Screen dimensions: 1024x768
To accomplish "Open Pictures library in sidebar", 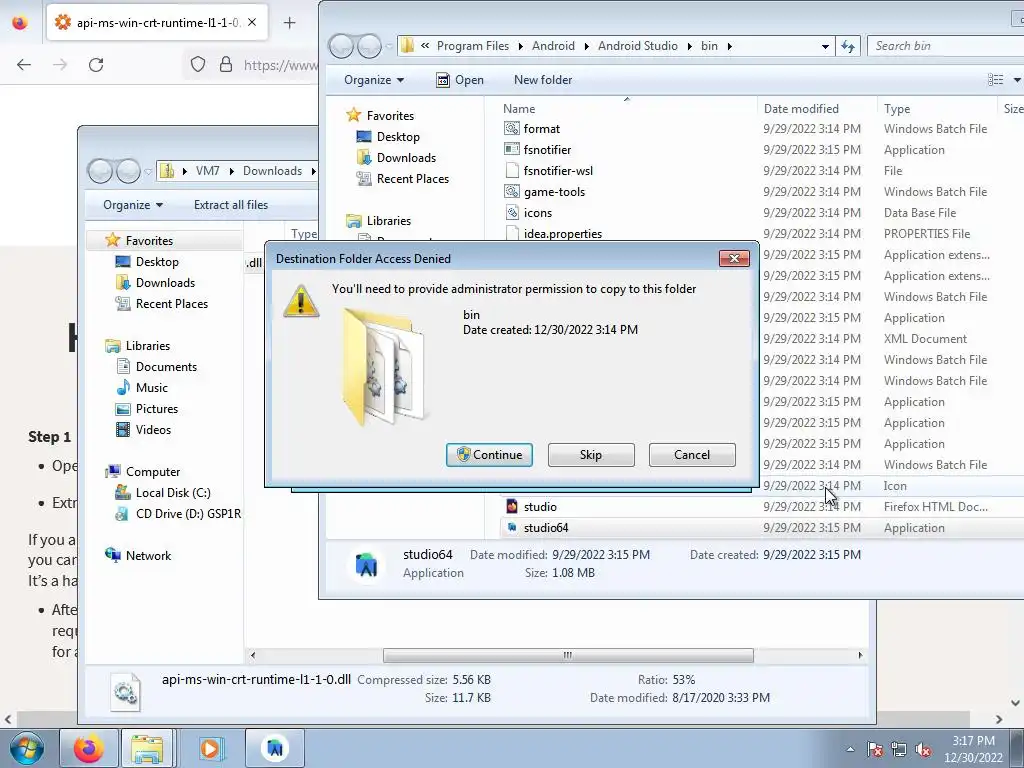I will (x=157, y=408).
